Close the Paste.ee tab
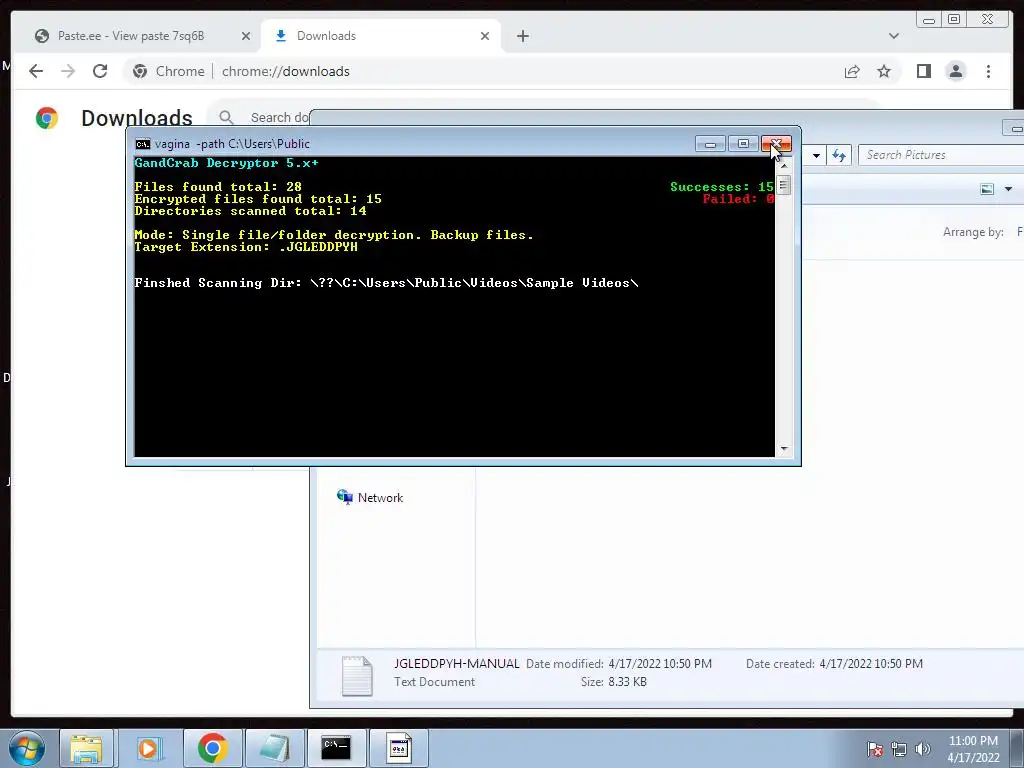 point(246,36)
